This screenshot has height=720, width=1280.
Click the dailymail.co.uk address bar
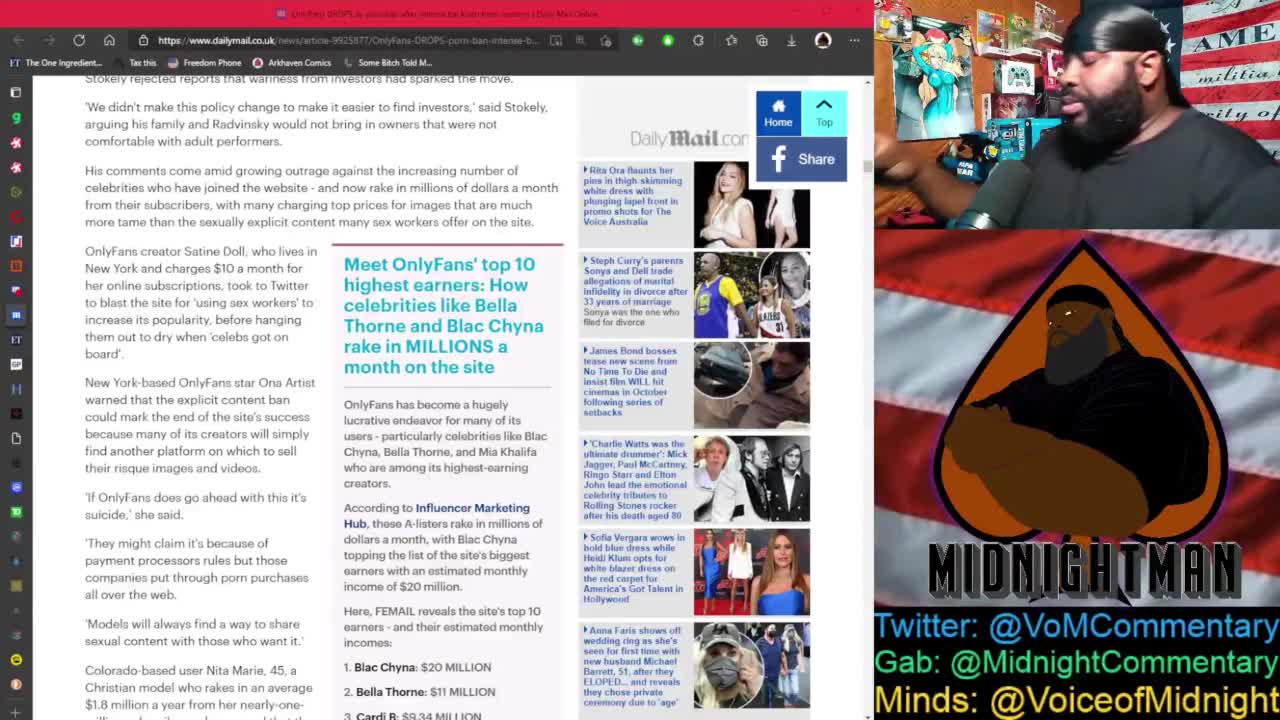[348, 40]
